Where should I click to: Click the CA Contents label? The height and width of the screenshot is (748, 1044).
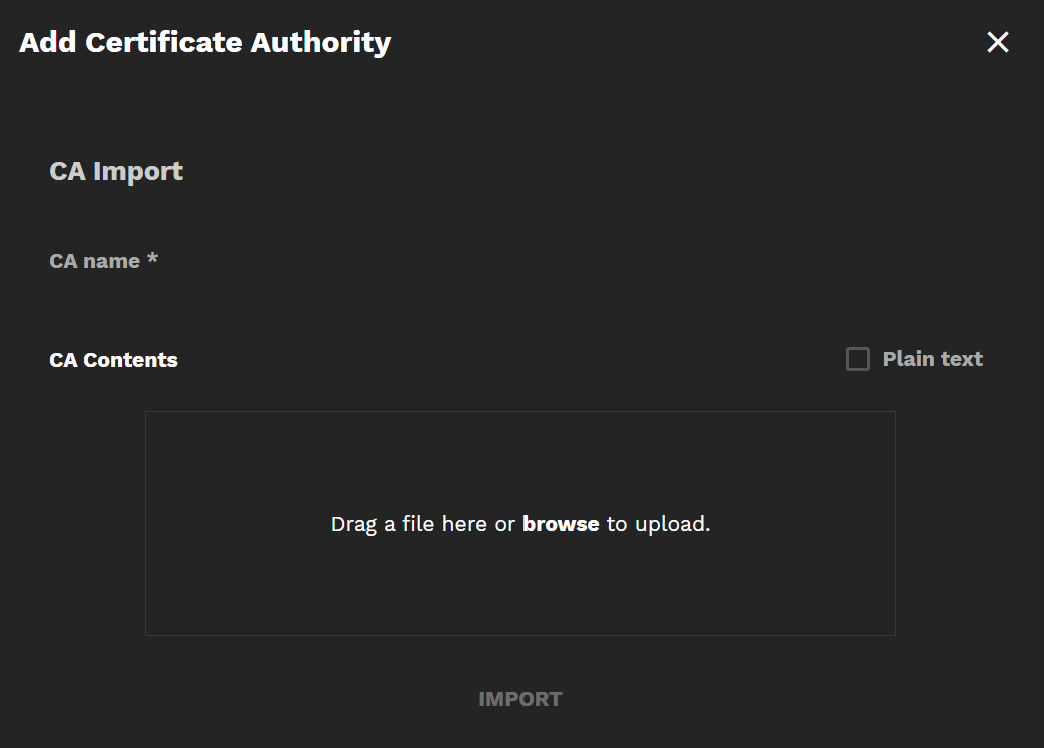113,360
